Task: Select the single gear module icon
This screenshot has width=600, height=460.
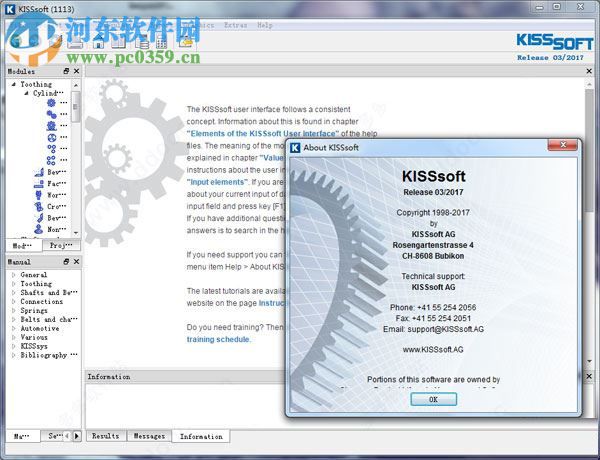Action: click(51, 103)
